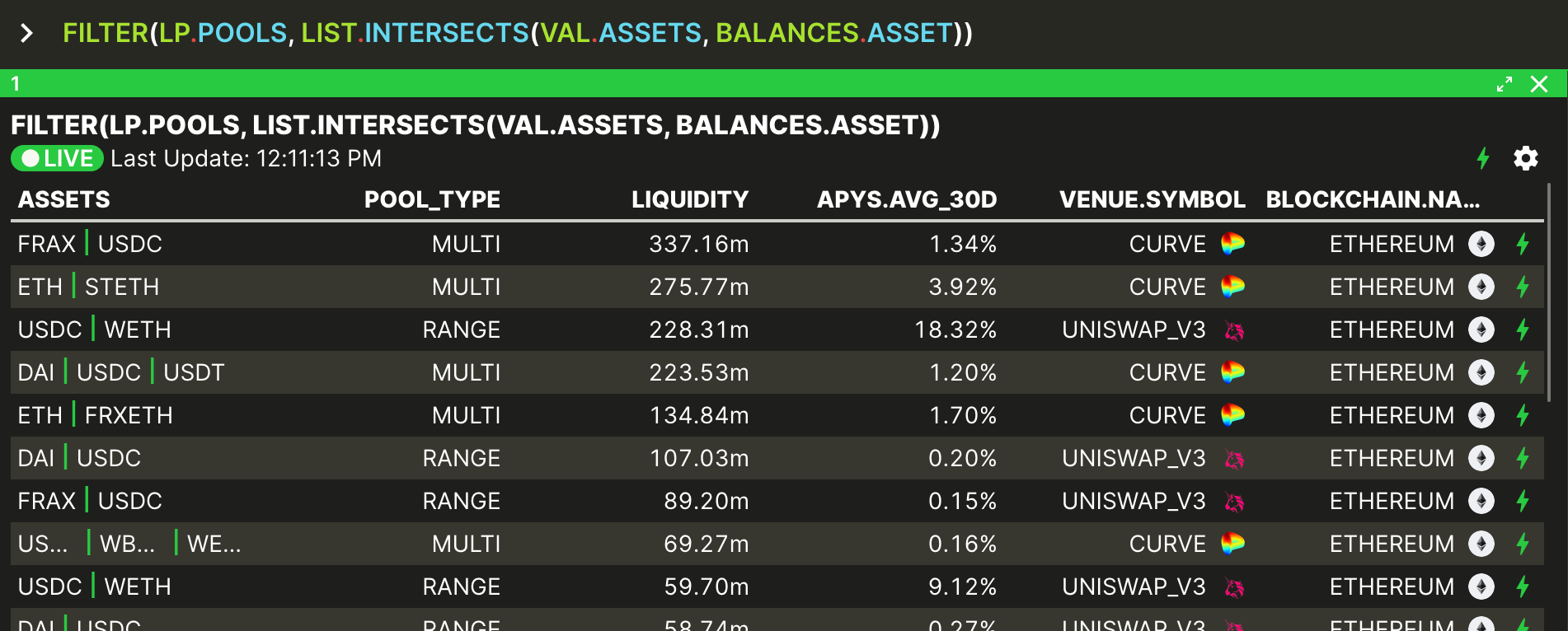
Task: Click the POOL_TYPE column header
Action: coord(432,199)
